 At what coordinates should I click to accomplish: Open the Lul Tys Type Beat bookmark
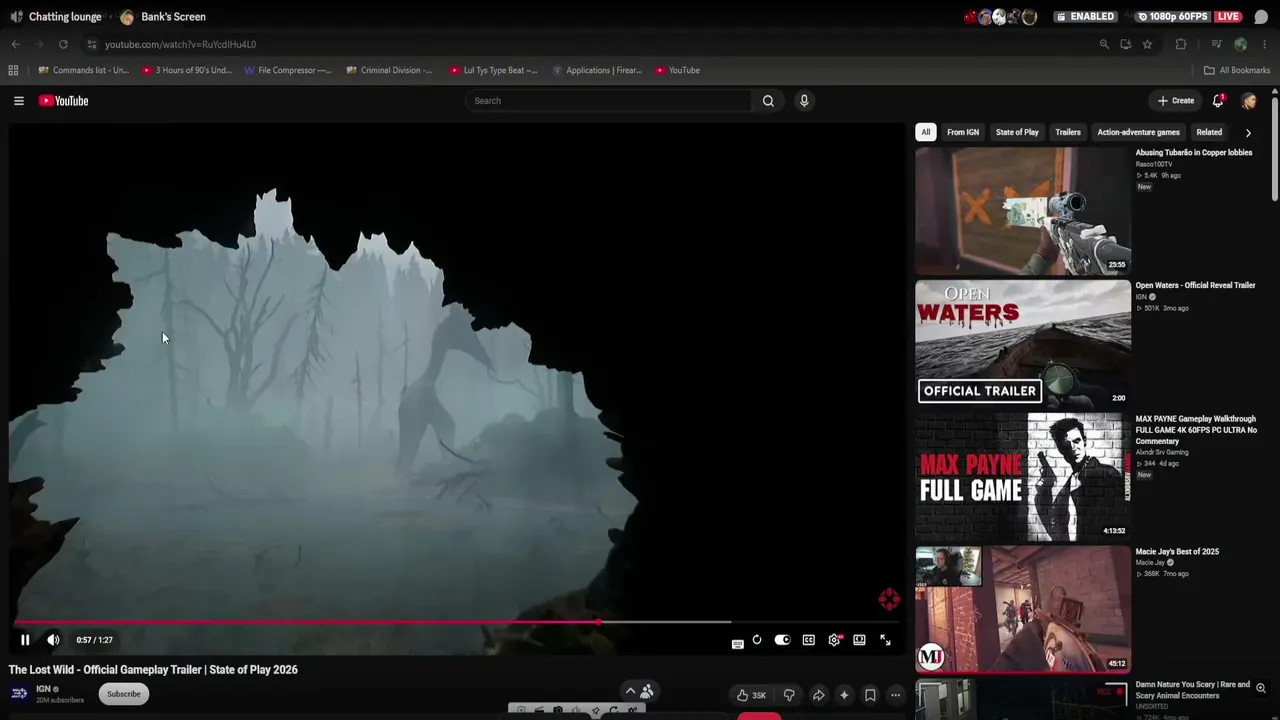click(x=494, y=70)
